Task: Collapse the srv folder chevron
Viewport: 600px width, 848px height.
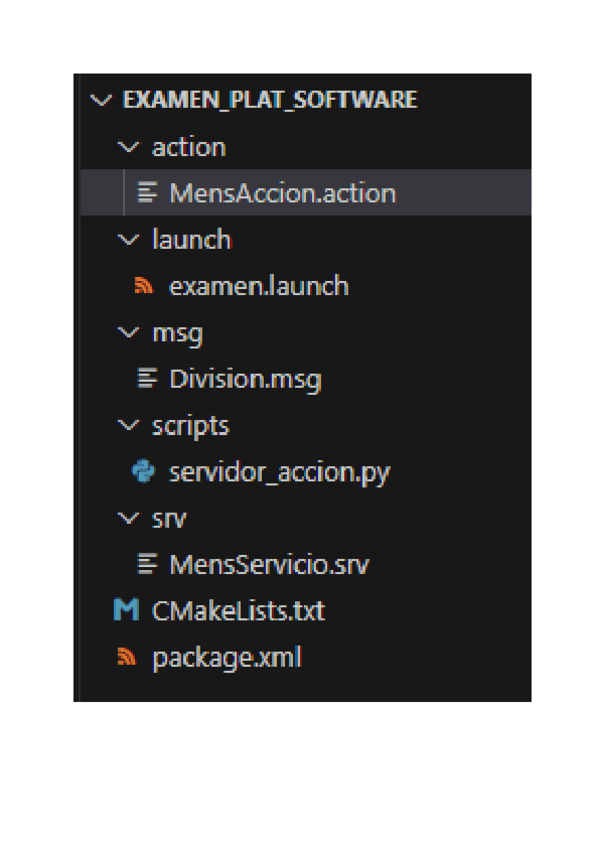Action: tap(127, 519)
